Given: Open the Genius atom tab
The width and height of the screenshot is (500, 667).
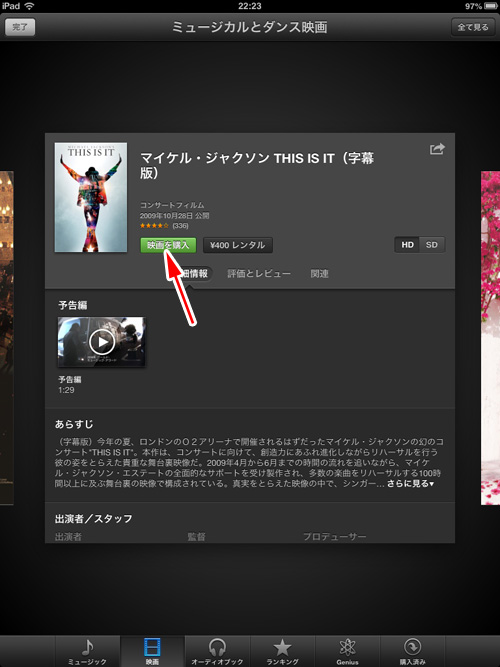Looking at the screenshot, I should (x=347, y=651).
